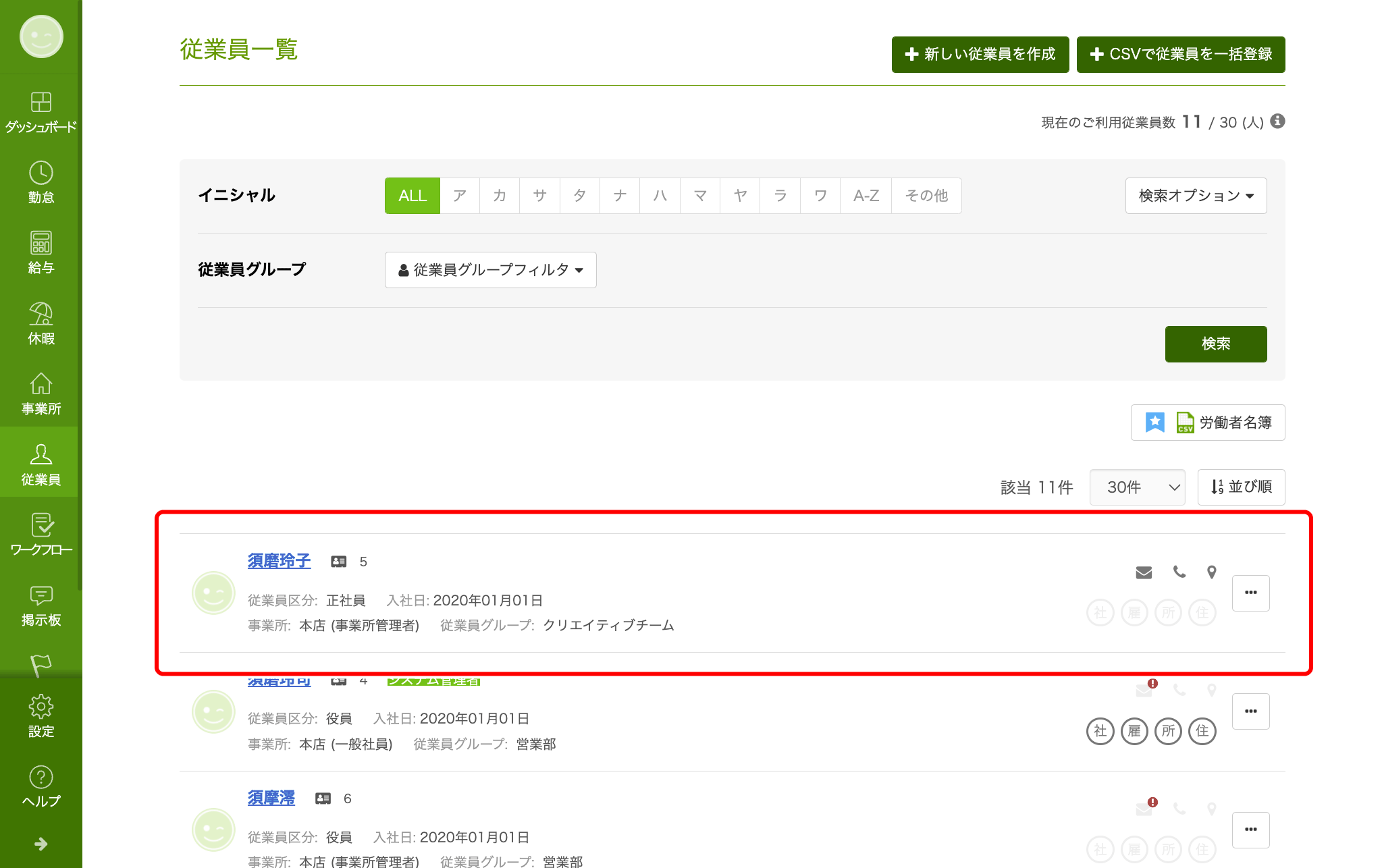Expand the sidebar with the arrow icon
The image size is (1382, 868).
pos(41,844)
